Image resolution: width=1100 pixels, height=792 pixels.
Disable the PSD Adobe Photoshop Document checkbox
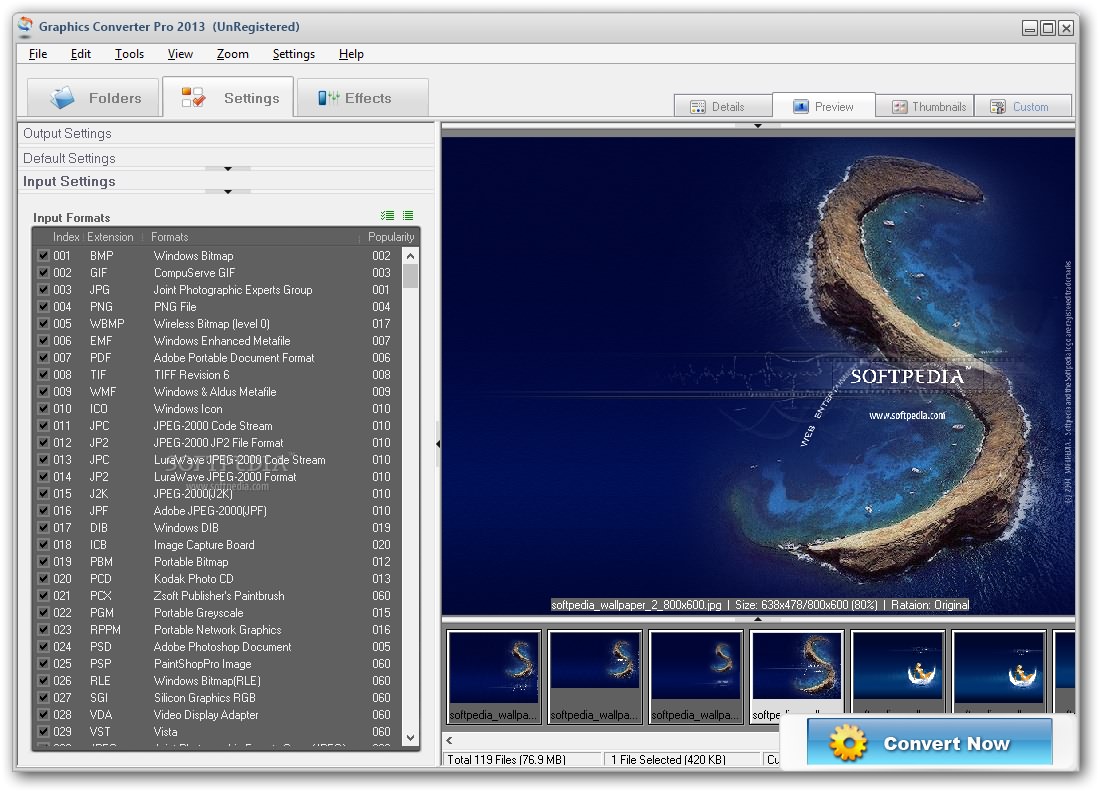[43, 647]
